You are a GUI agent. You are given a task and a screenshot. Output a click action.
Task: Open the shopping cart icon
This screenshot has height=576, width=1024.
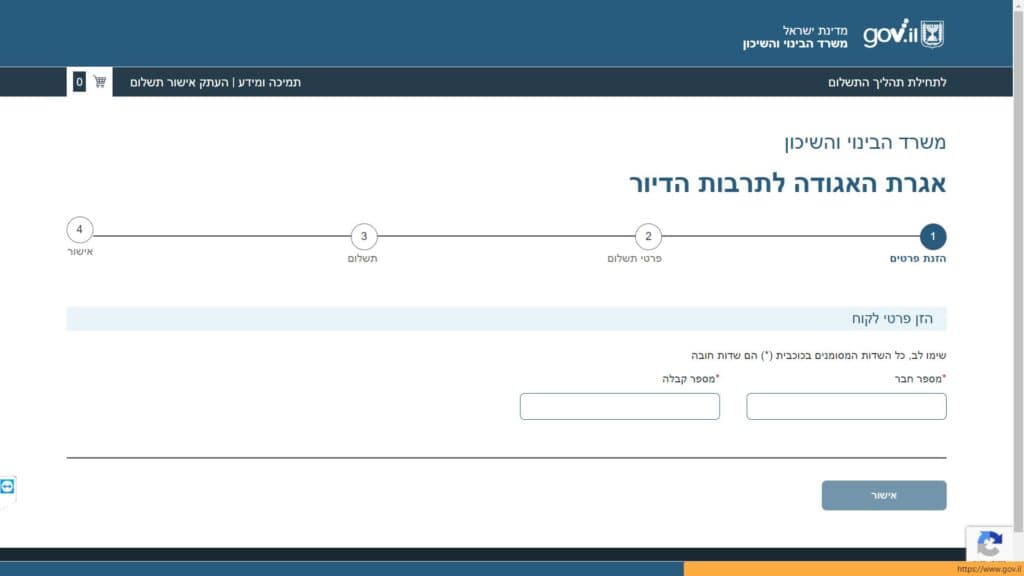(100, 81)
